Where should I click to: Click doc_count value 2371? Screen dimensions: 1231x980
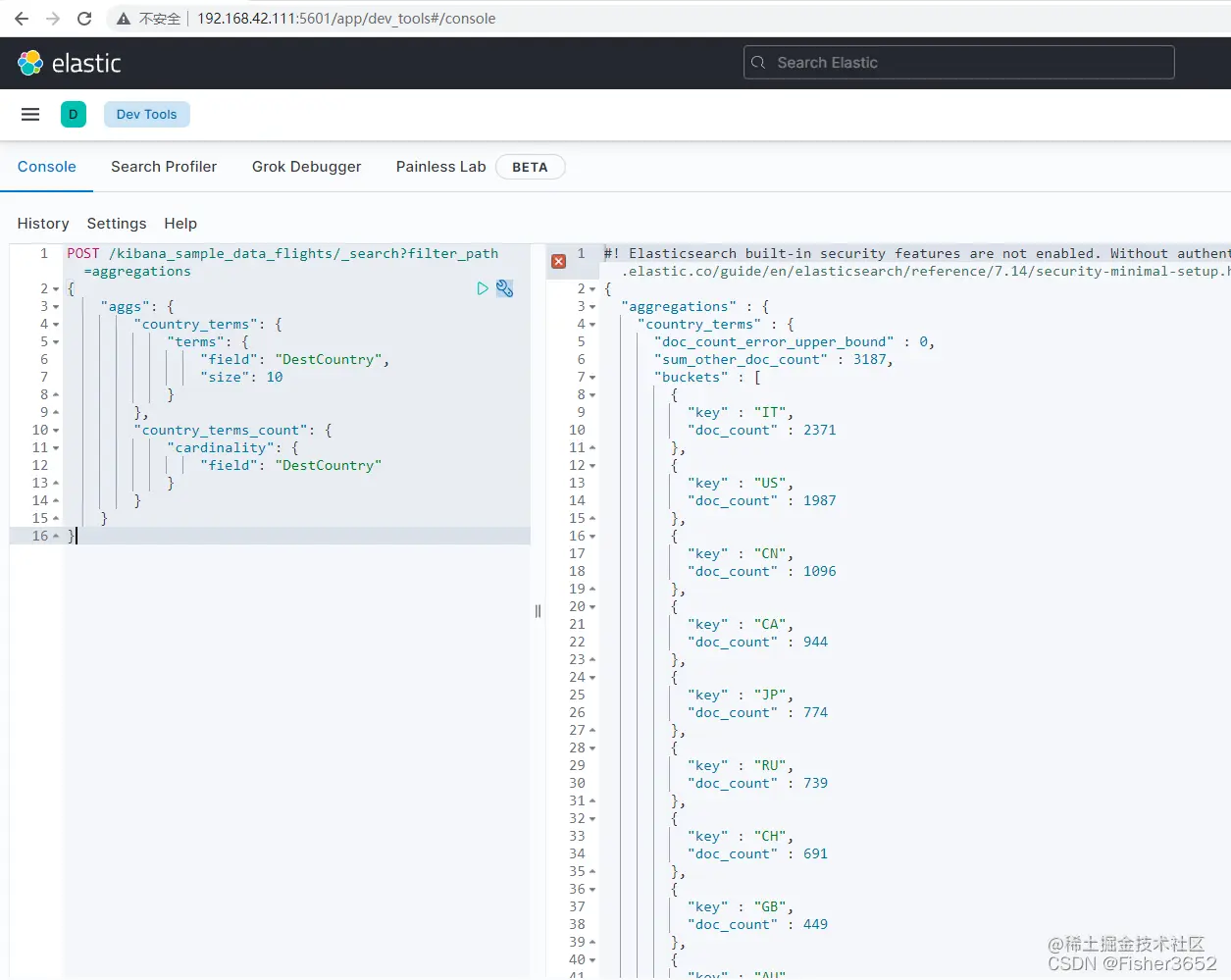click(820, 431)
